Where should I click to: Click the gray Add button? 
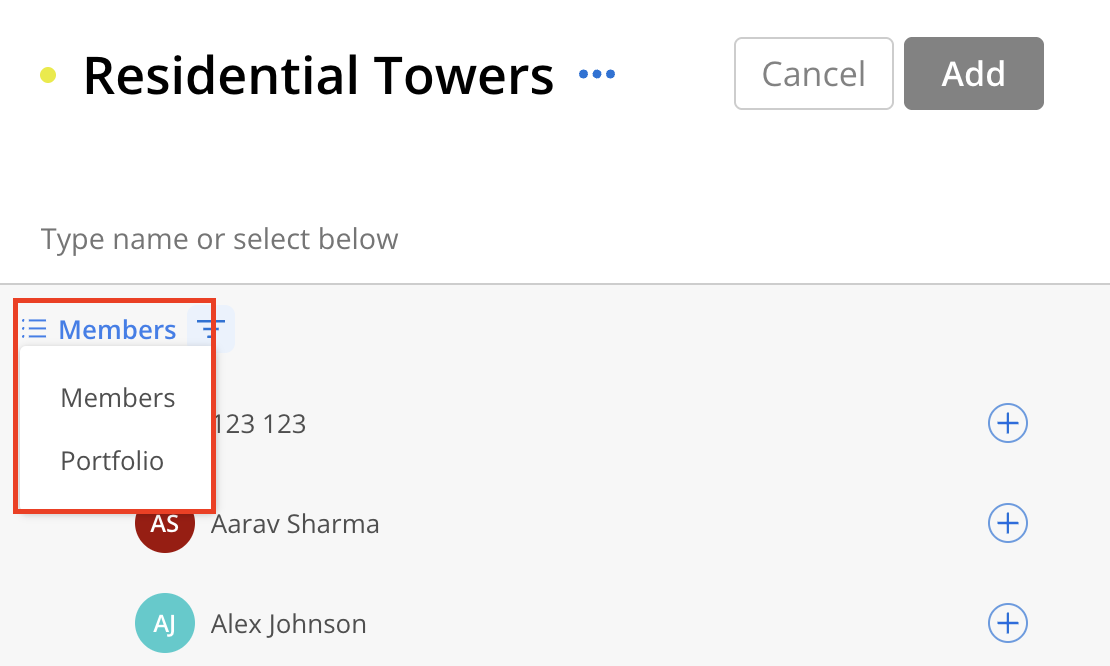[973, 74]
